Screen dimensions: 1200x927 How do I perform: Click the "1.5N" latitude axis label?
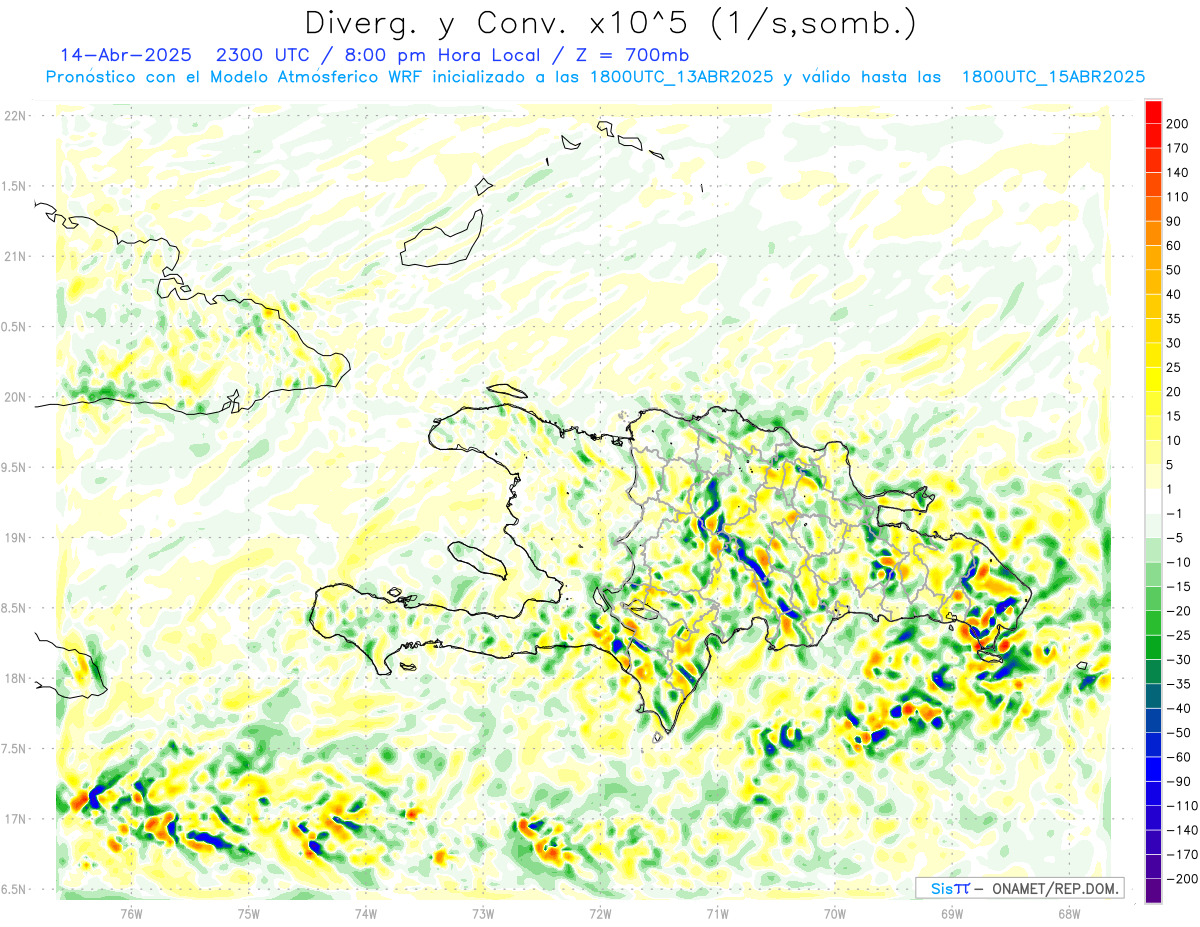click(14, 186)
